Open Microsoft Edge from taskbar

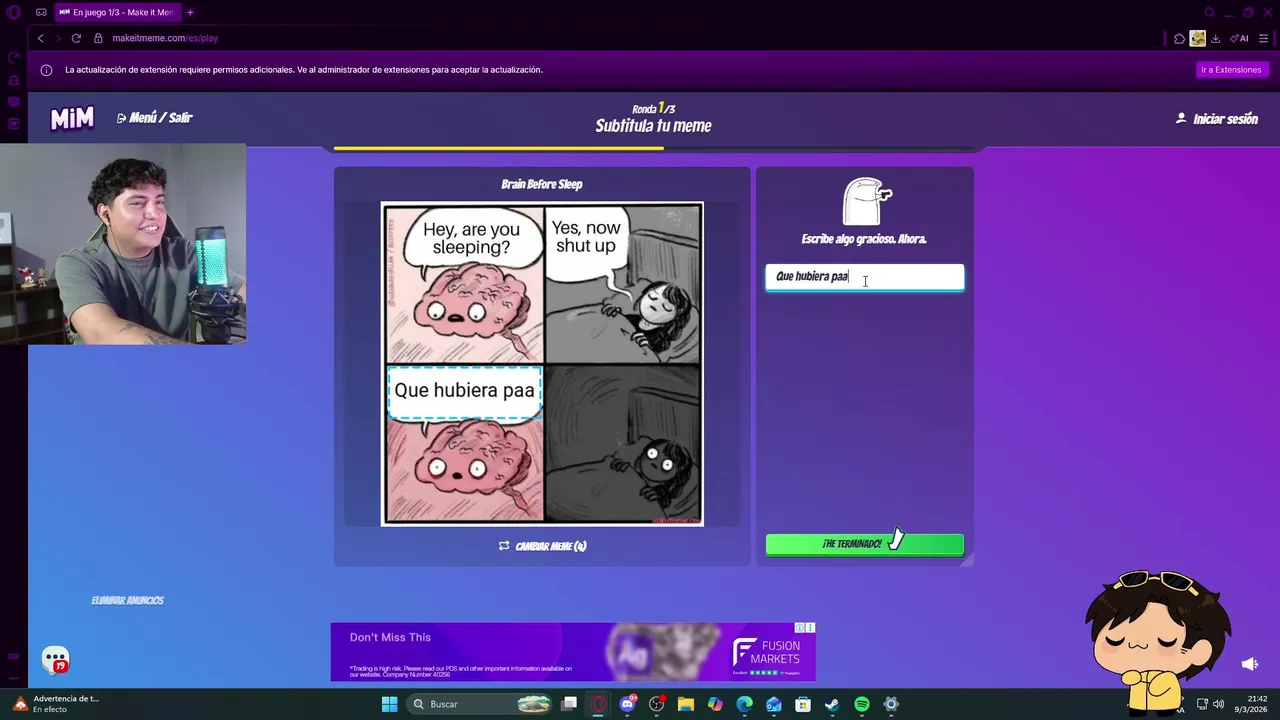coord(745,704)
